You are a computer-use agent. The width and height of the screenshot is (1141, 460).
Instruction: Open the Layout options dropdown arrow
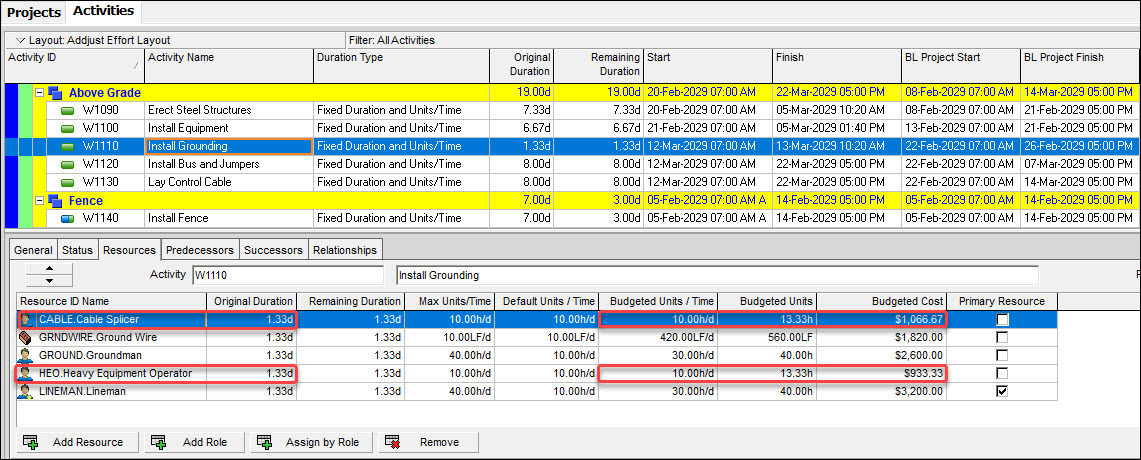coord(20,40)
